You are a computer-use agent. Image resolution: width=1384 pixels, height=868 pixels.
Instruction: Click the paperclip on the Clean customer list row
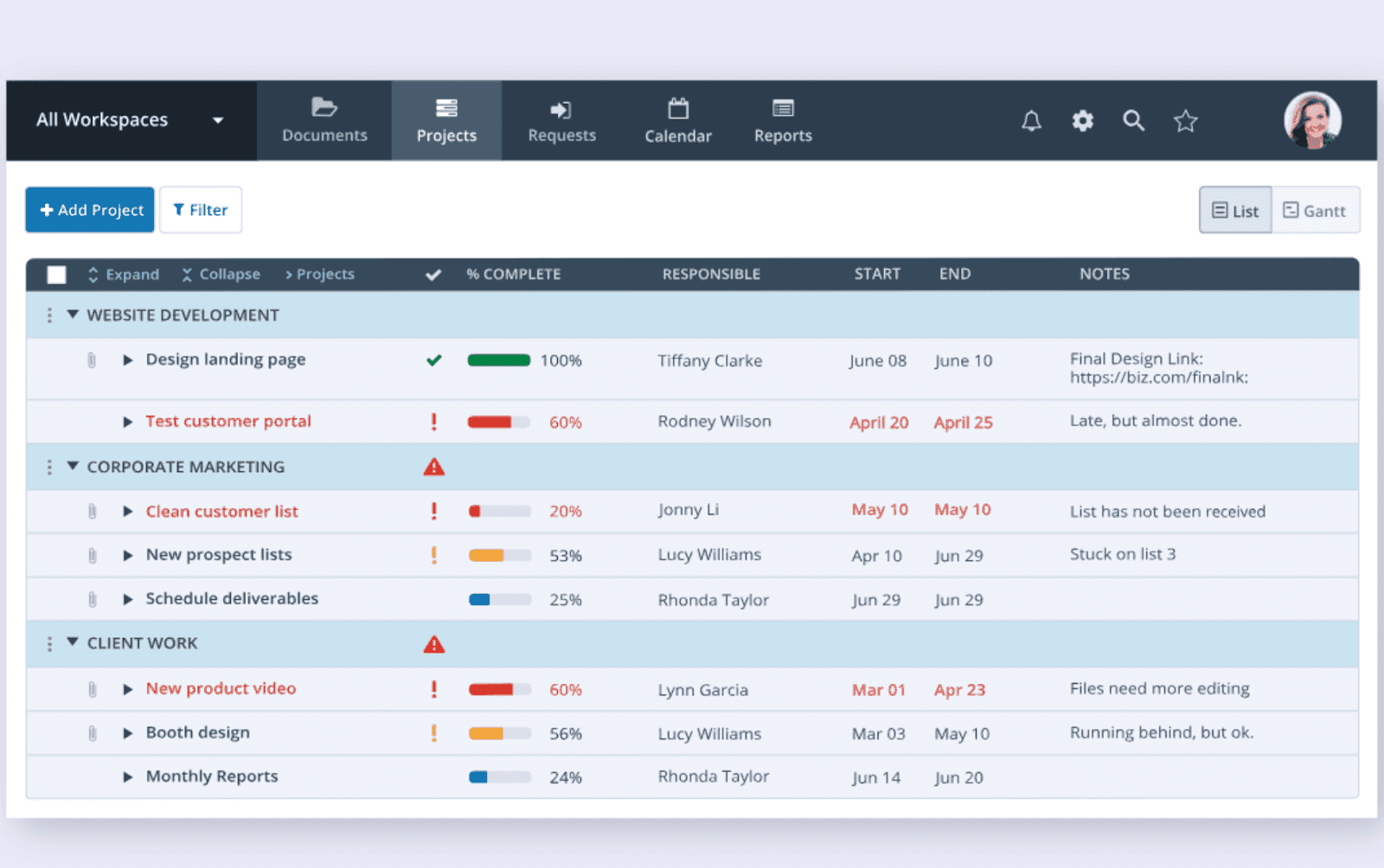[x=92, y=511]
